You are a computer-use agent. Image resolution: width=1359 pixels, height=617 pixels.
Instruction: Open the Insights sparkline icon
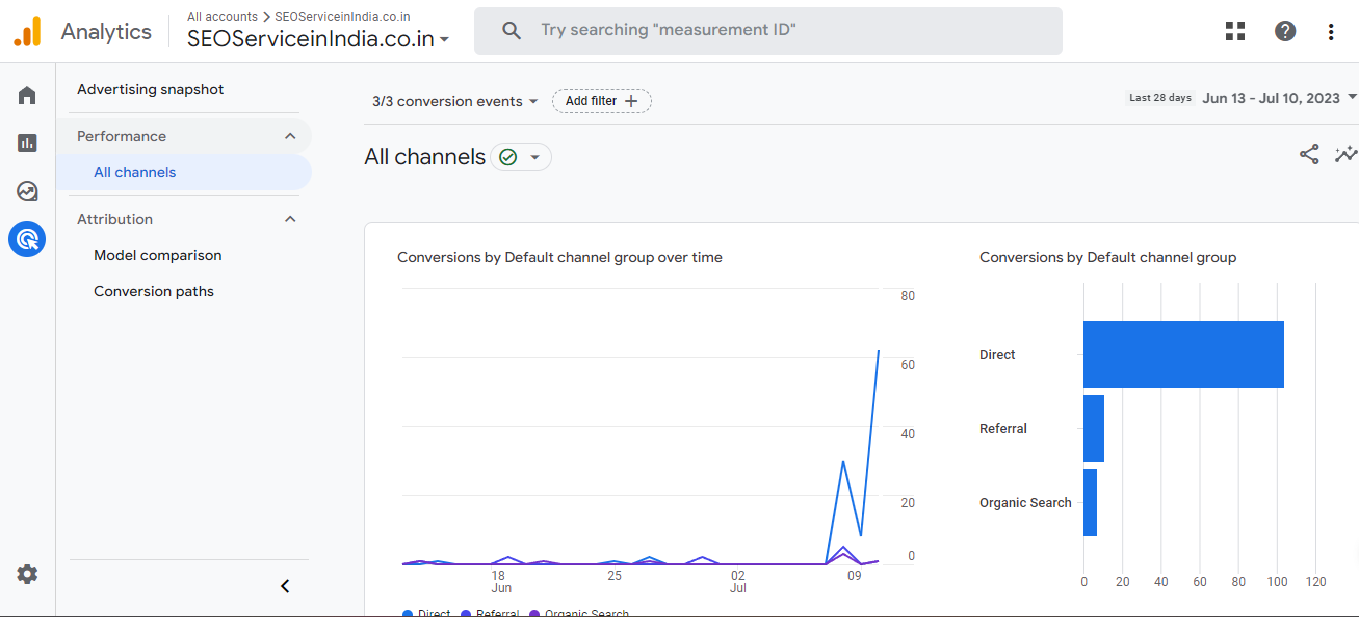click(x=1345, y=154)
